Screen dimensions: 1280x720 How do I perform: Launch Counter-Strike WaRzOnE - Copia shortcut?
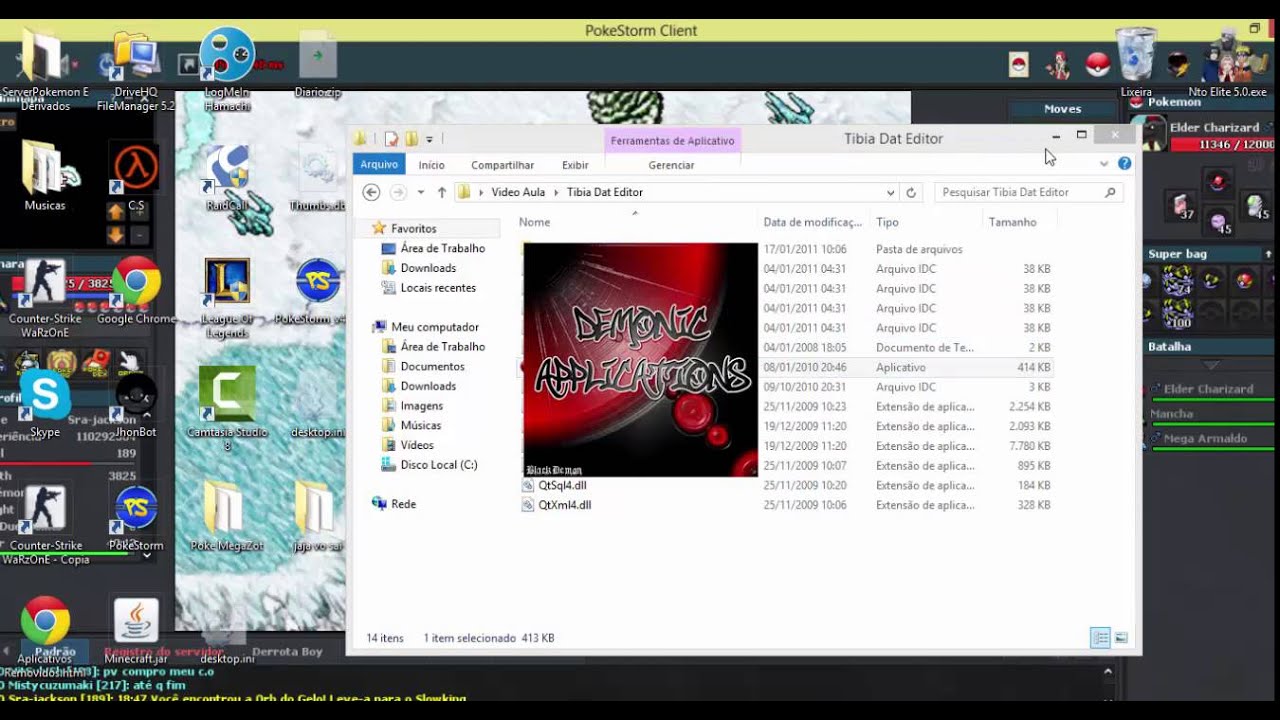click(x=45, y=525)
